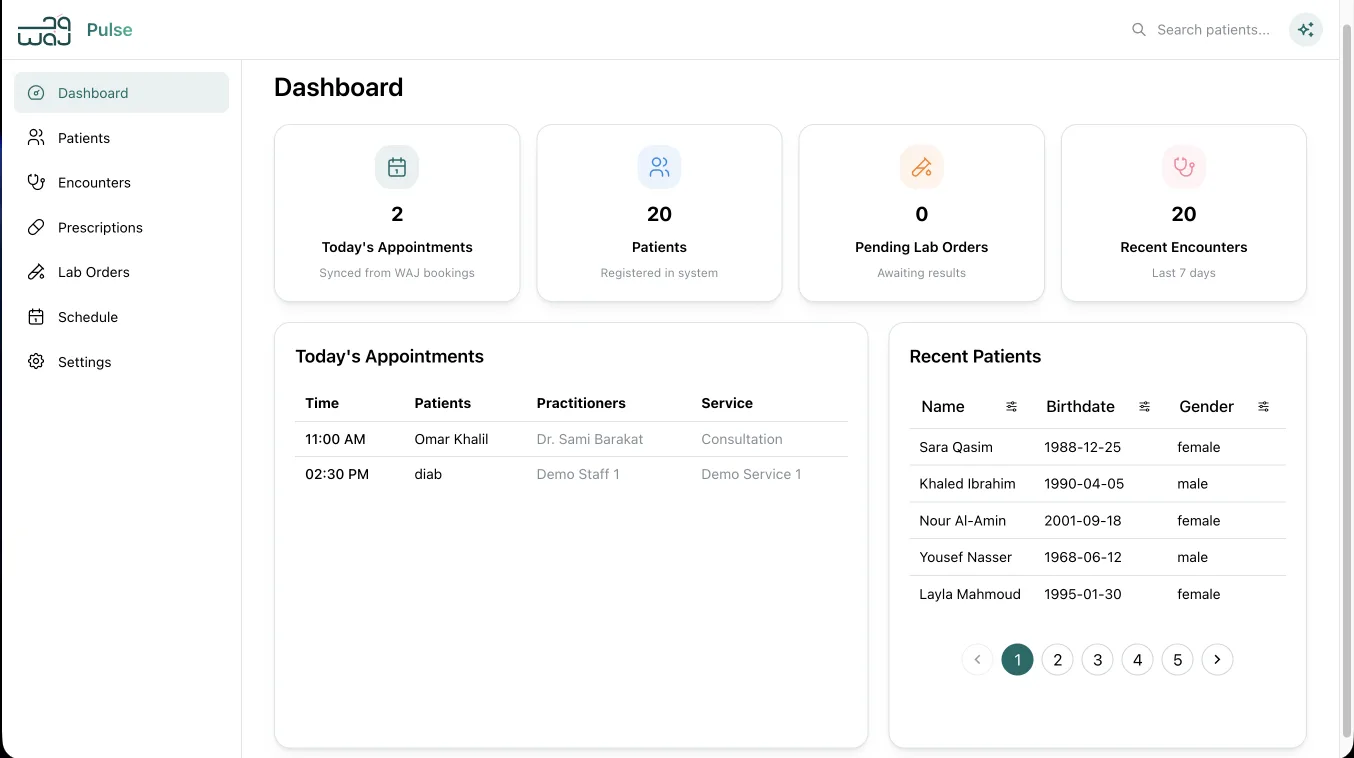Expand the next page chevron in Recent Patients

pyautogui.click(x=1217, y=659)
